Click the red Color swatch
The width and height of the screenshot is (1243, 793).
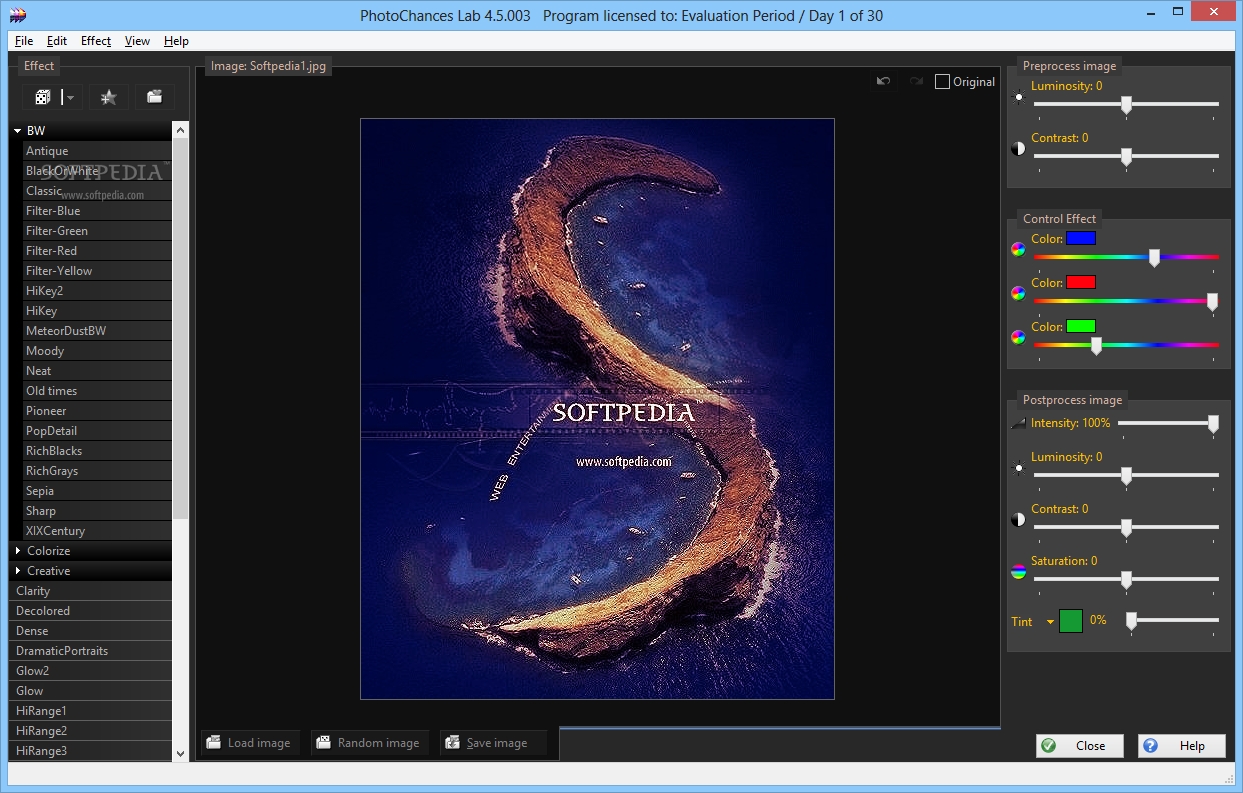[x=1081, y=283]
